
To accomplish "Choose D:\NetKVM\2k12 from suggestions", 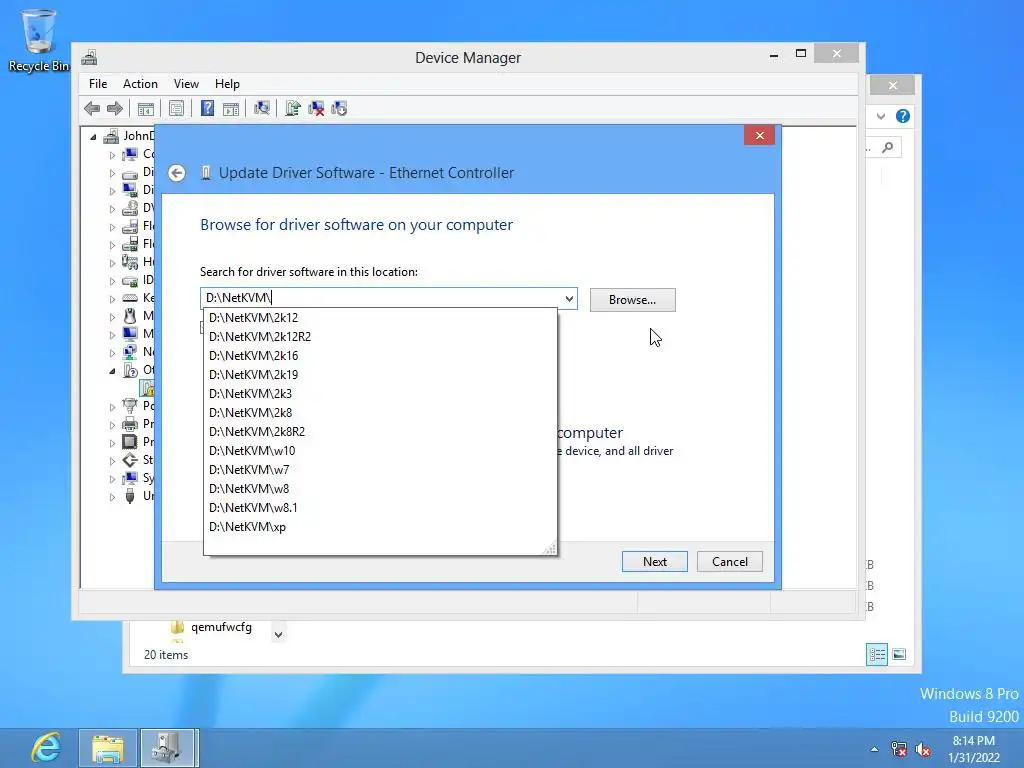I will 380,317.
